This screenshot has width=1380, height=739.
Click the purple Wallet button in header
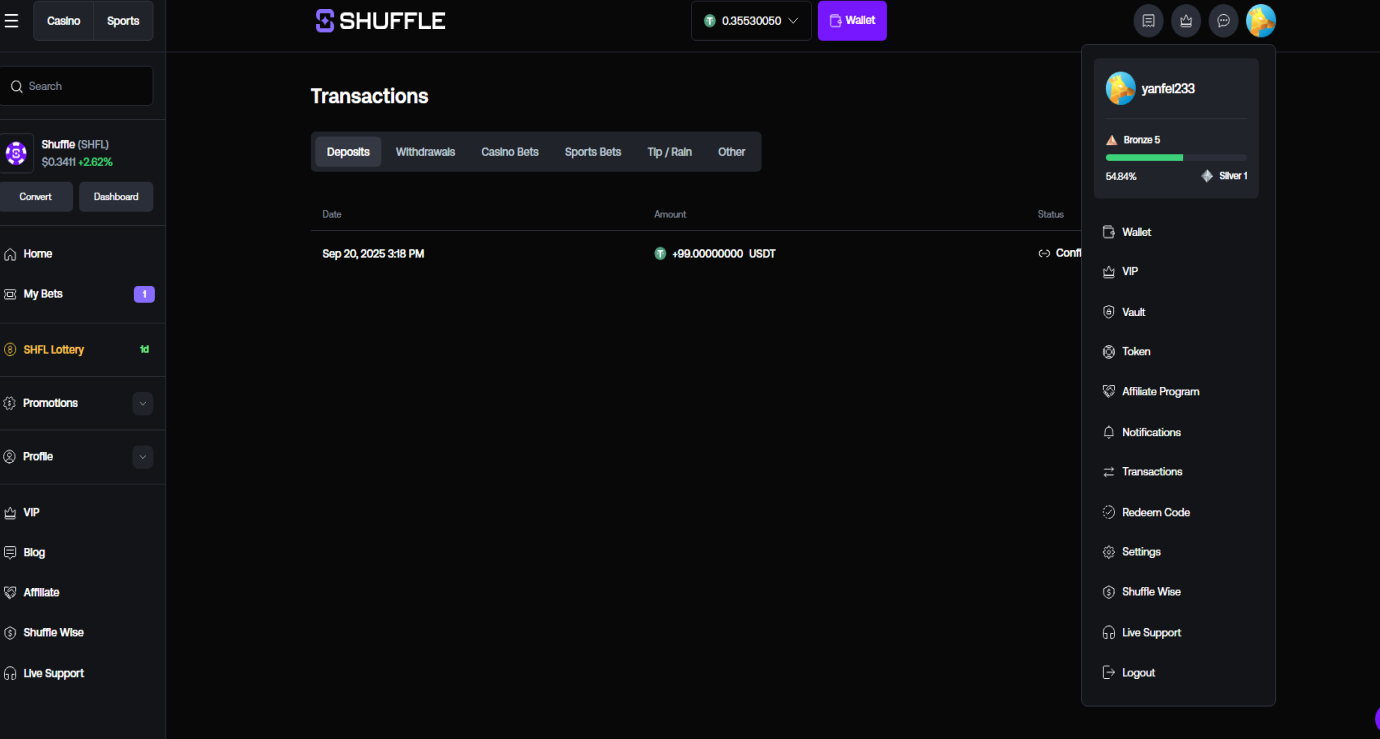[852, 21]
